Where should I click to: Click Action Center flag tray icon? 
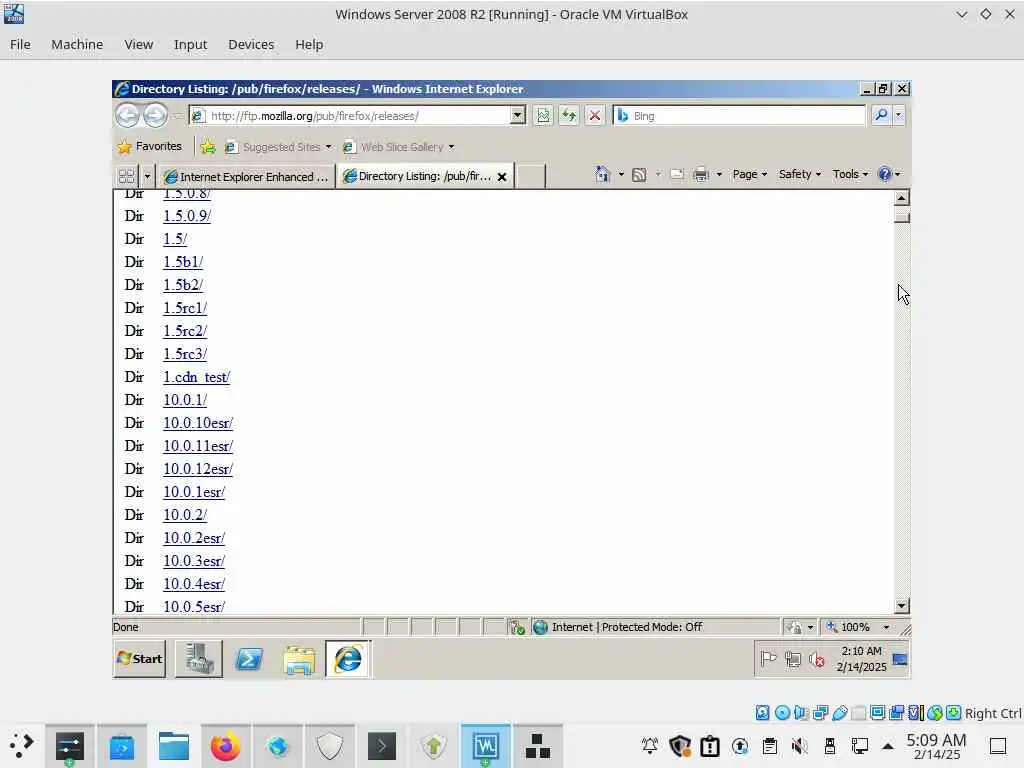(x=768, y=659)
